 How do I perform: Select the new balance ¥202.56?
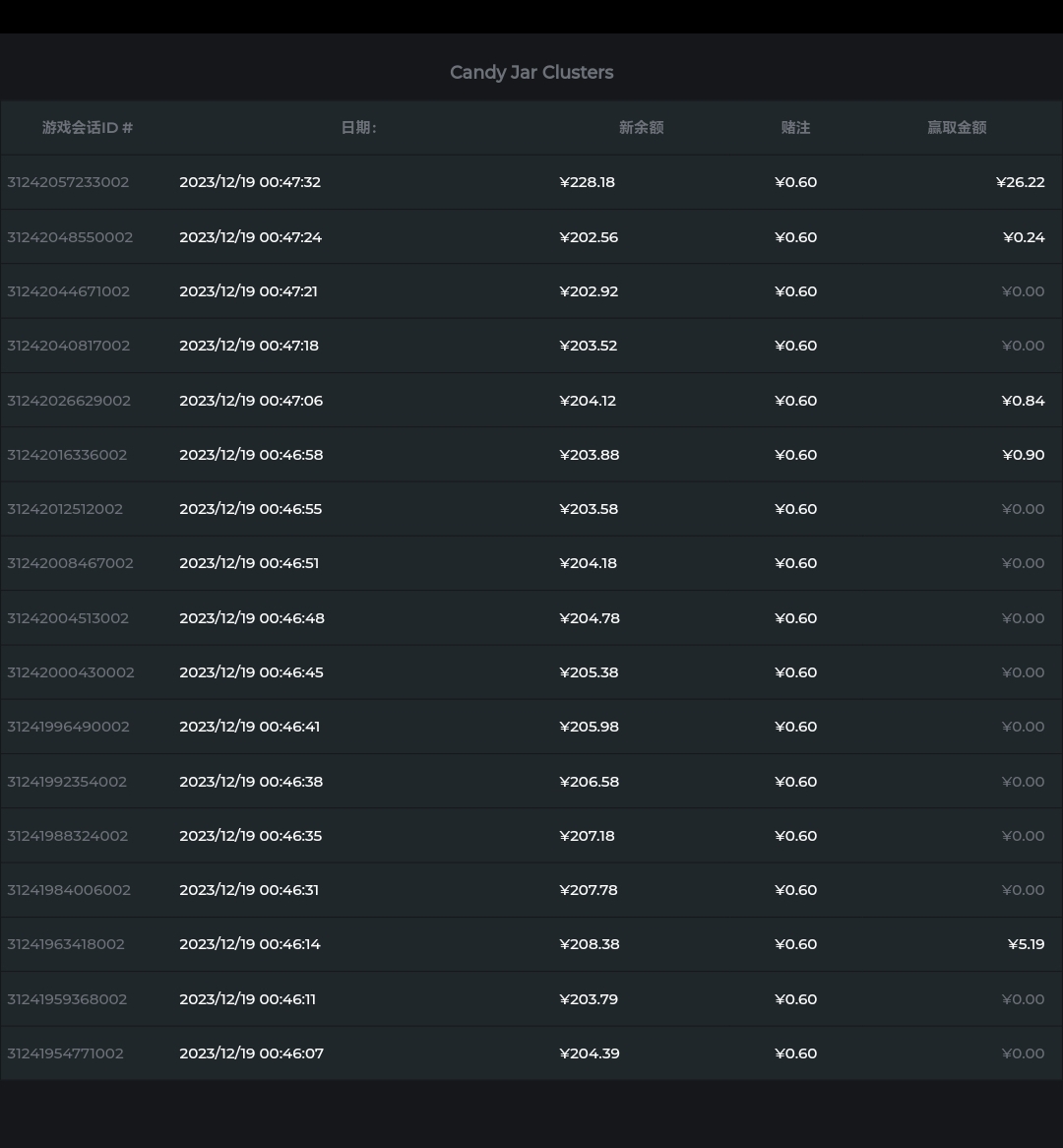(589, 237)
